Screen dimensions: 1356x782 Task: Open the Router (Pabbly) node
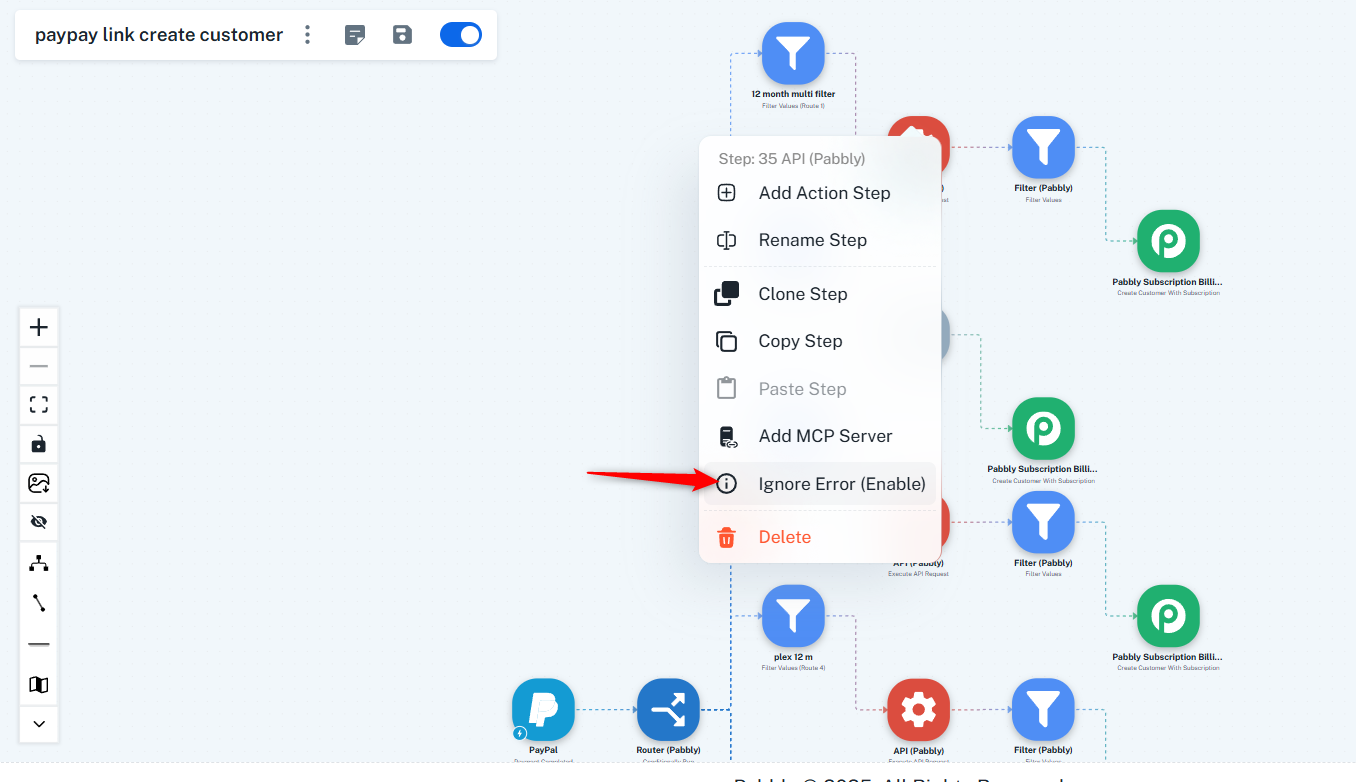click(668, 710)
